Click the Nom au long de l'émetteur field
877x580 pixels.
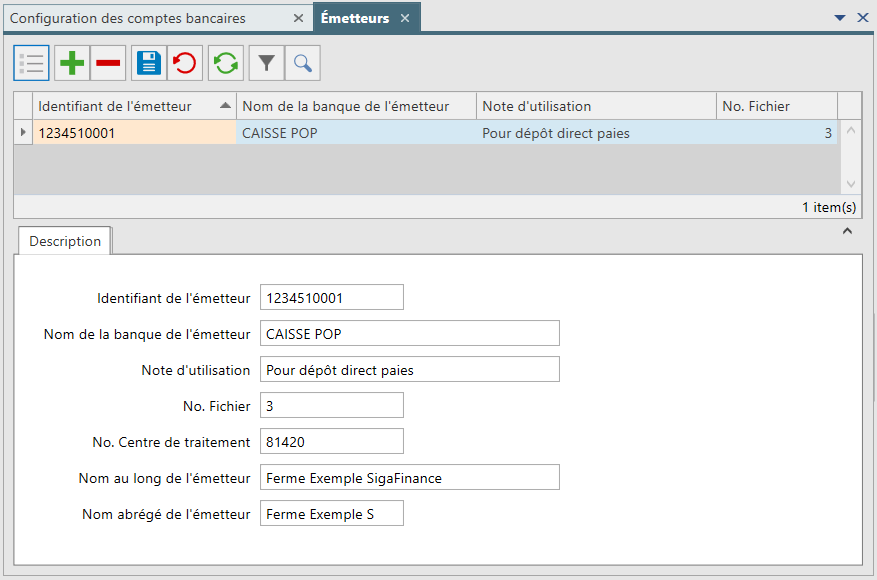click(409, 477)
